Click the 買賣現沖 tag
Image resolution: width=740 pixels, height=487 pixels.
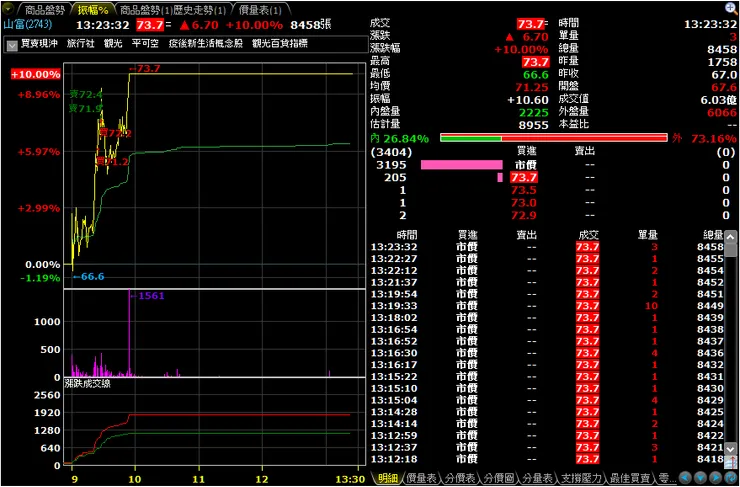39,44
